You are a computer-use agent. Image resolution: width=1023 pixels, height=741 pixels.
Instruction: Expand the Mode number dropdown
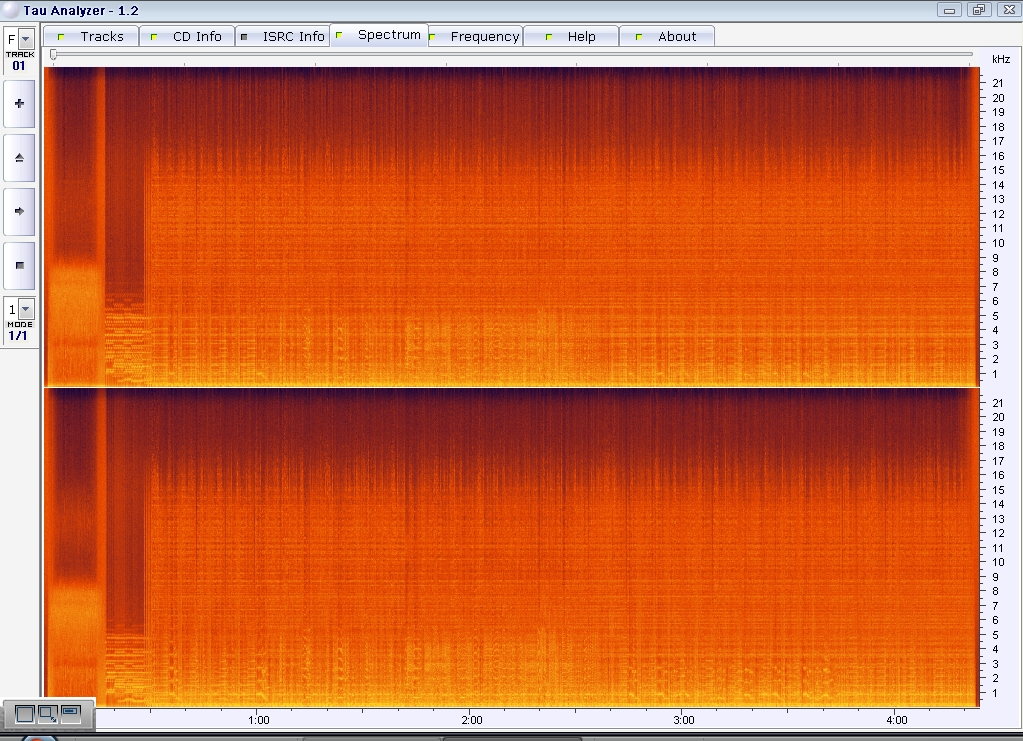[x=25, y=310]
